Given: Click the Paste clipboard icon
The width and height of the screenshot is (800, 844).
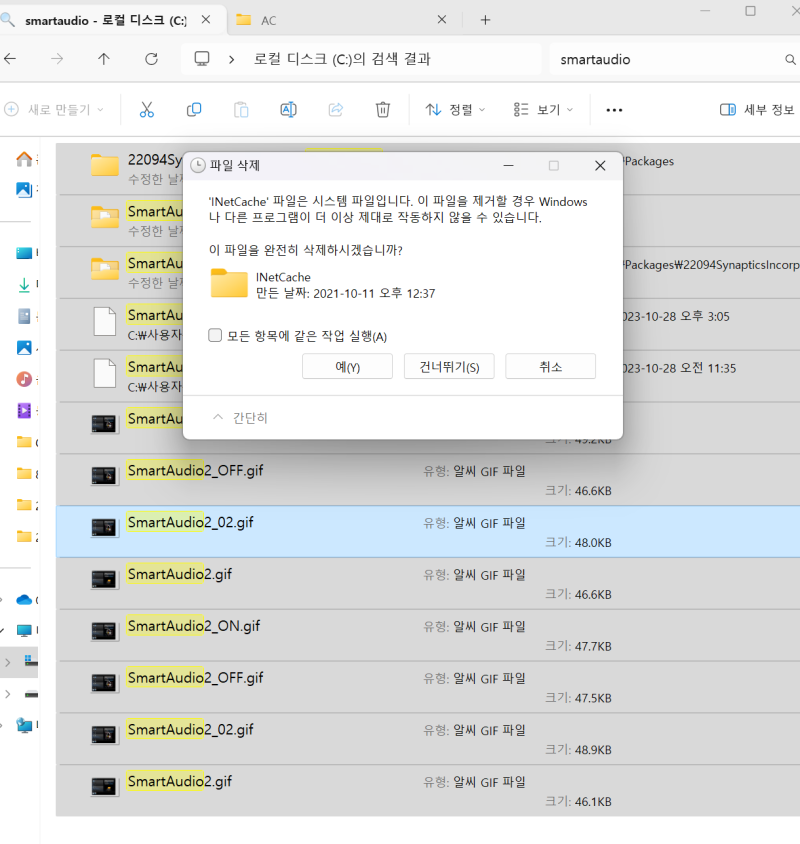Looking at the screenshot, I should 241,110.
